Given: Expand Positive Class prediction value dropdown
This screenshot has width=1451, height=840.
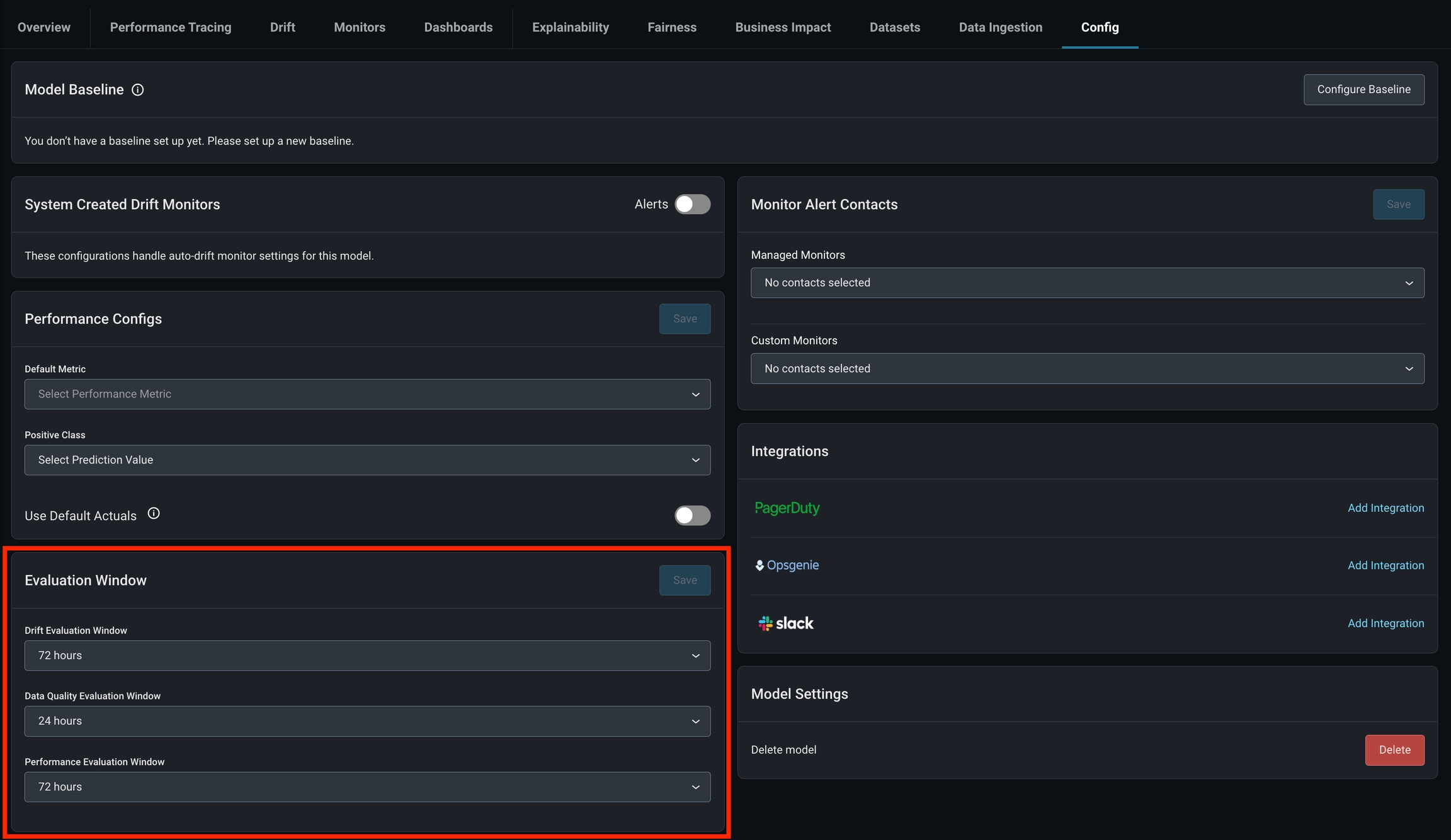Looking at the screenshot, I should 367,460.
